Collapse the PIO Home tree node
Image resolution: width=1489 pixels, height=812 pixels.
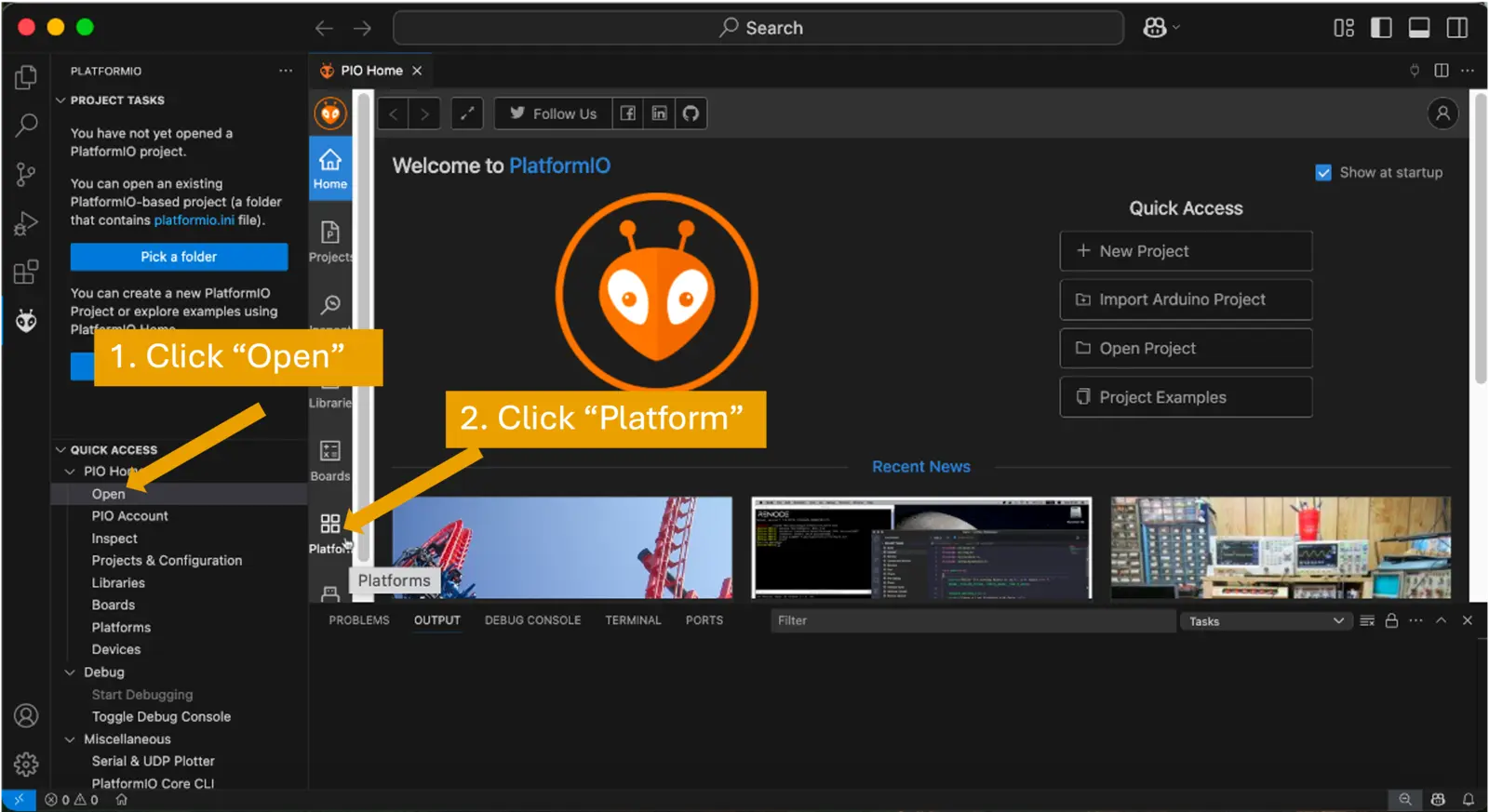tap(70, 472)
